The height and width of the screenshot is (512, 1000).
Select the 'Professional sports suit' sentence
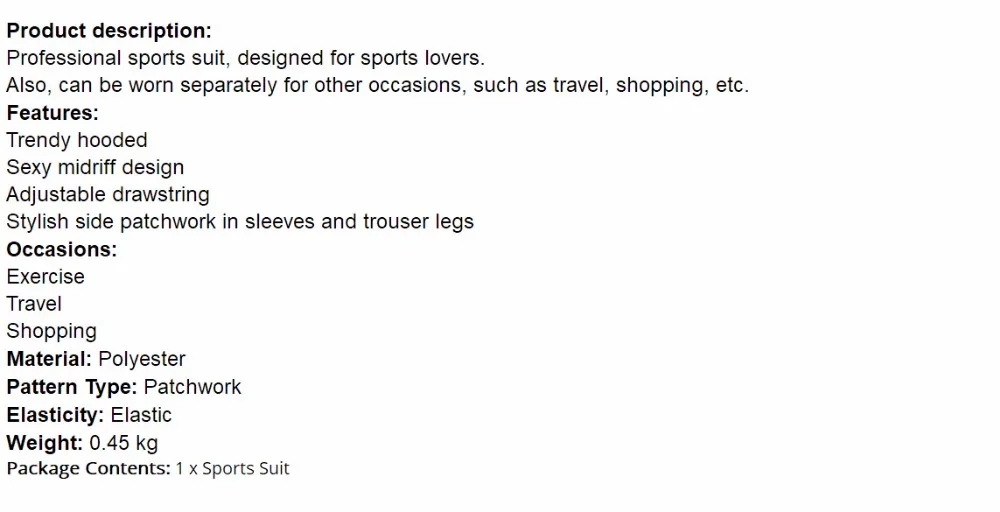246,58
